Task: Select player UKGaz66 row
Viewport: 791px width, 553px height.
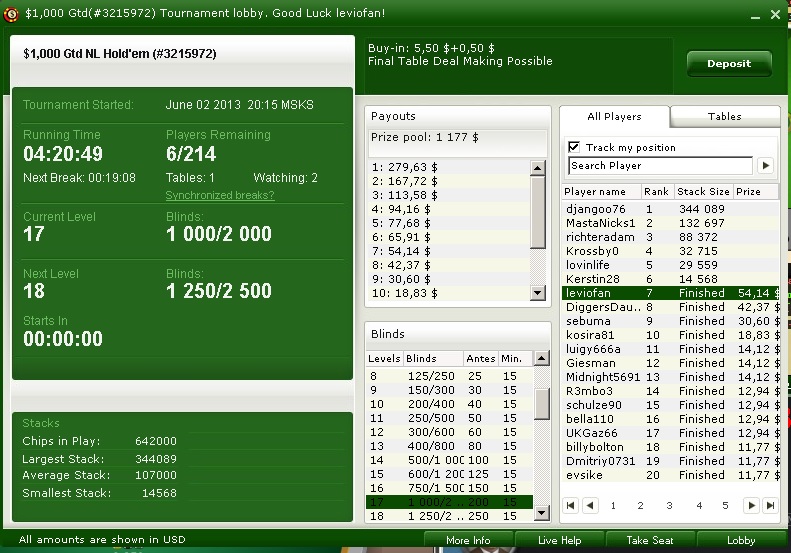Action: tap(670, 433)
